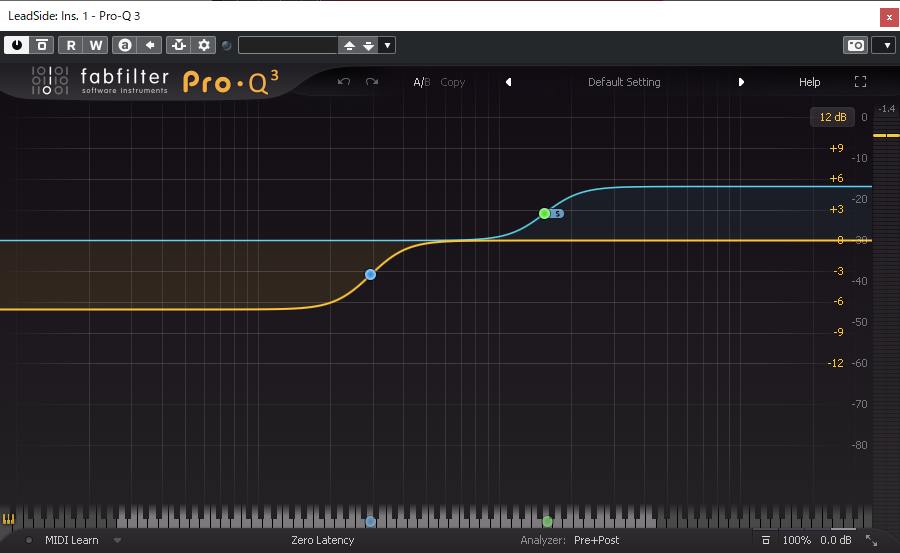
Task: Toggle the A/B state switch
Action: point(421,82)
